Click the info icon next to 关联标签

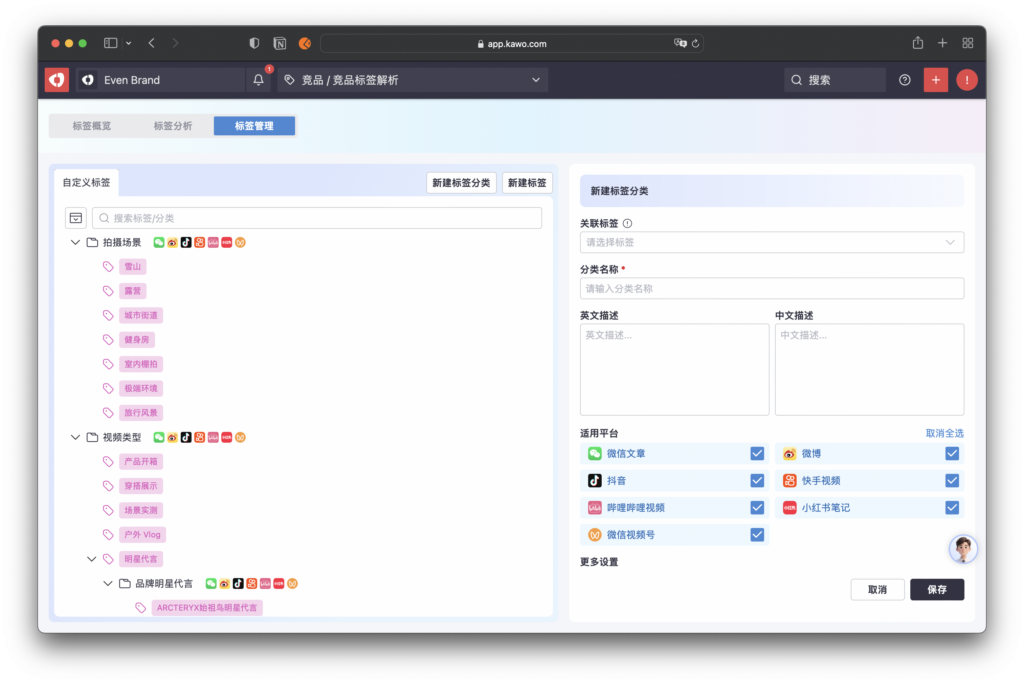click(x=628, y=224)
